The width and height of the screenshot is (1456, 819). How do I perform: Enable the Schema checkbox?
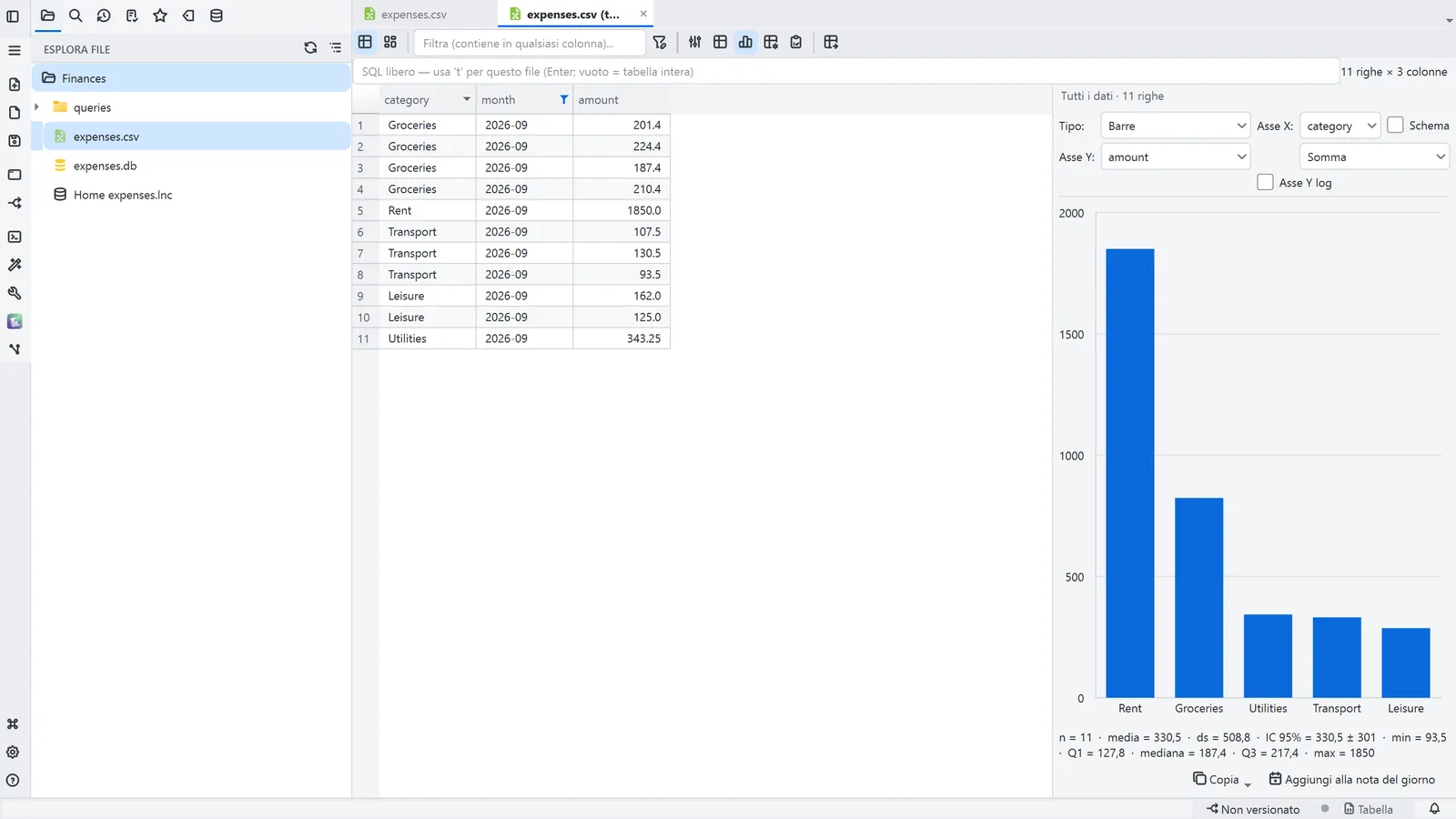[x=1395, y=126]
